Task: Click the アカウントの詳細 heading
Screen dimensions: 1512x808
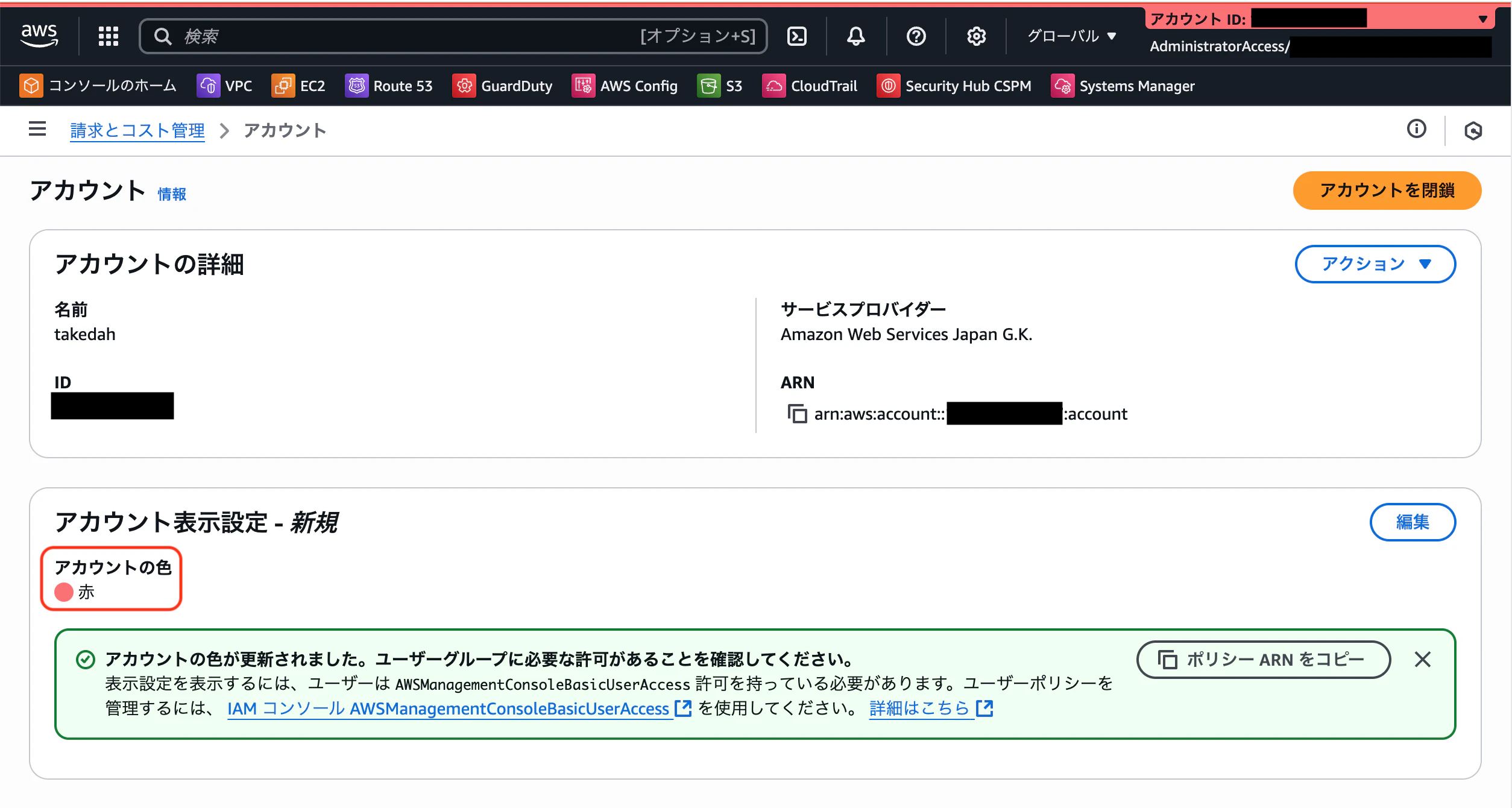Action: click(150, 264)
